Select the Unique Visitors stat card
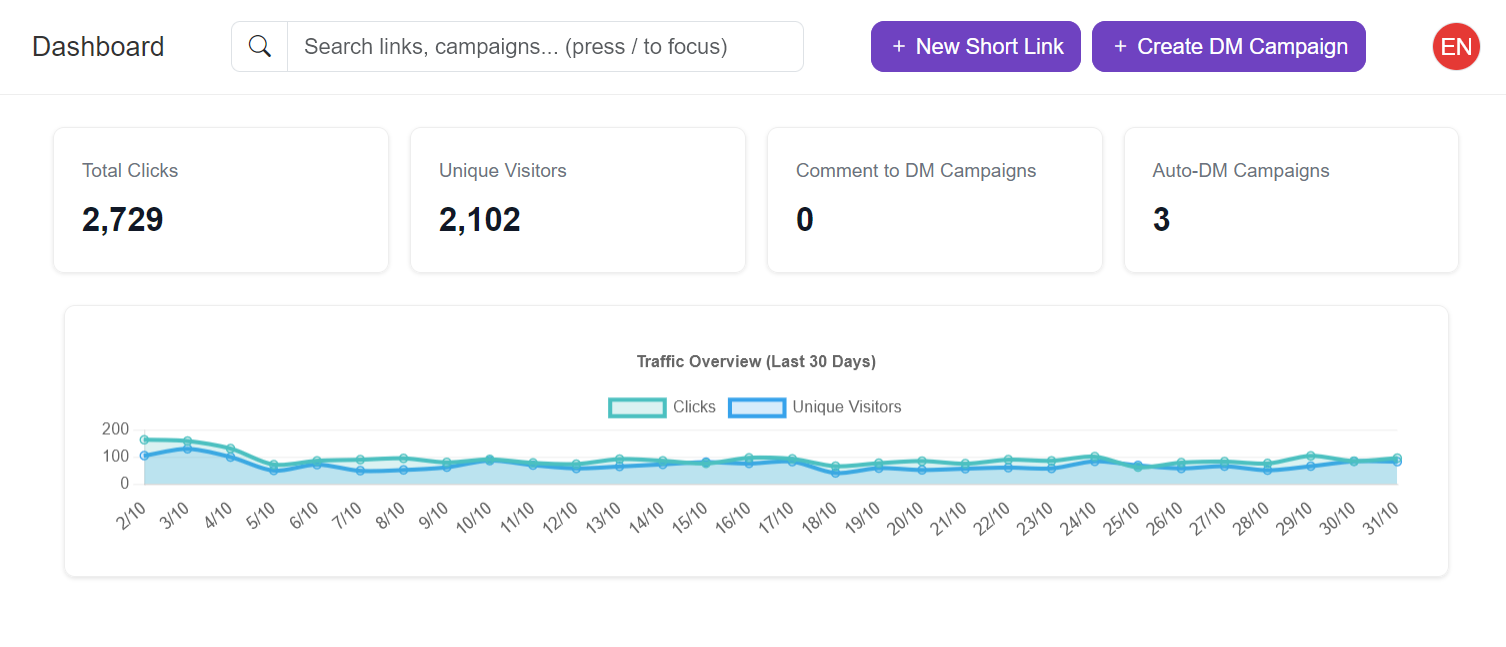The image size is (1506, 647). [578, 200]
